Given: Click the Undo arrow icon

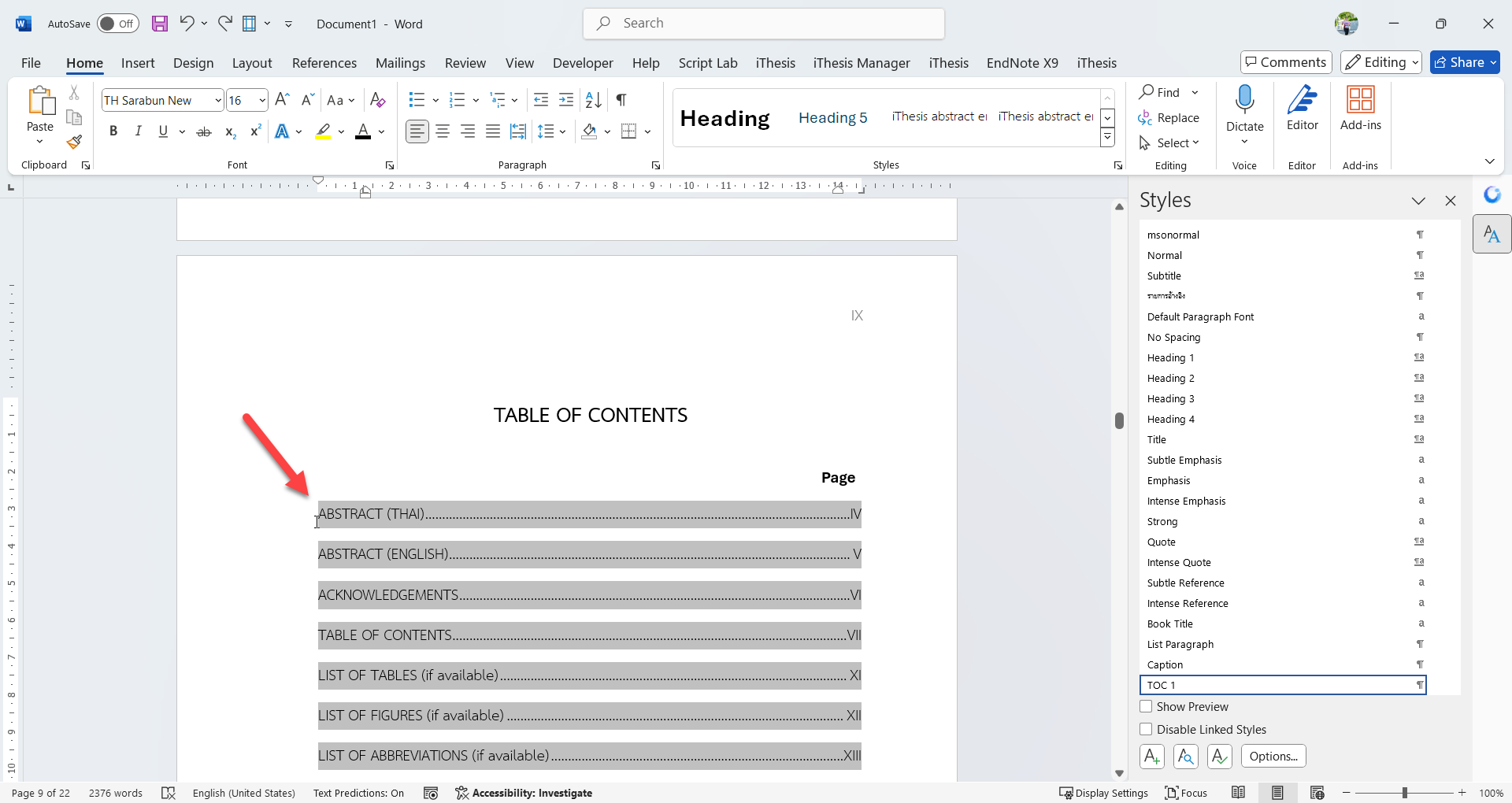Looking at the screenshot, I should click(x=187, y=23).
